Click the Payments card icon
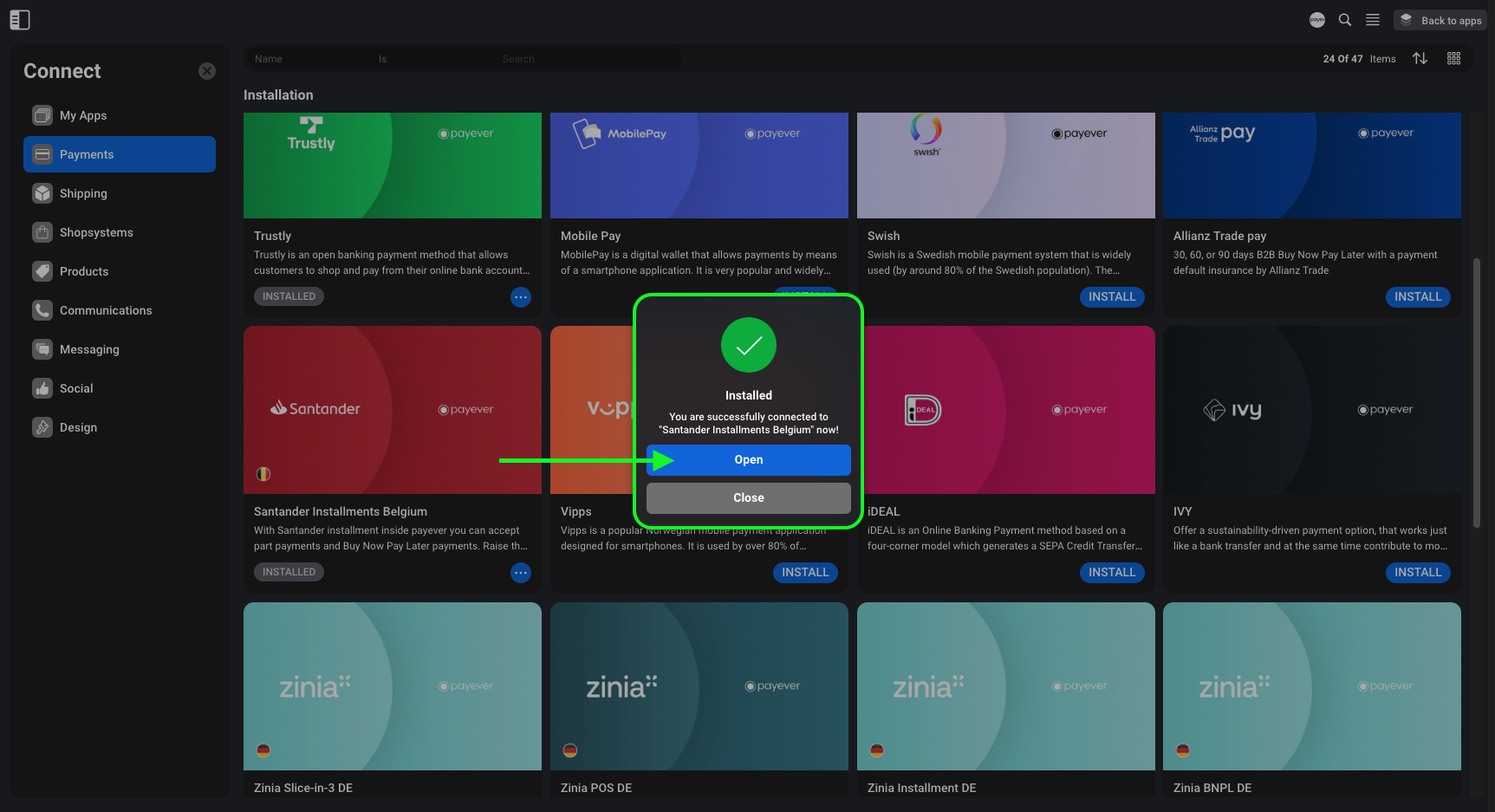The height and width of the screenshot is (812, 1495). 42,154
